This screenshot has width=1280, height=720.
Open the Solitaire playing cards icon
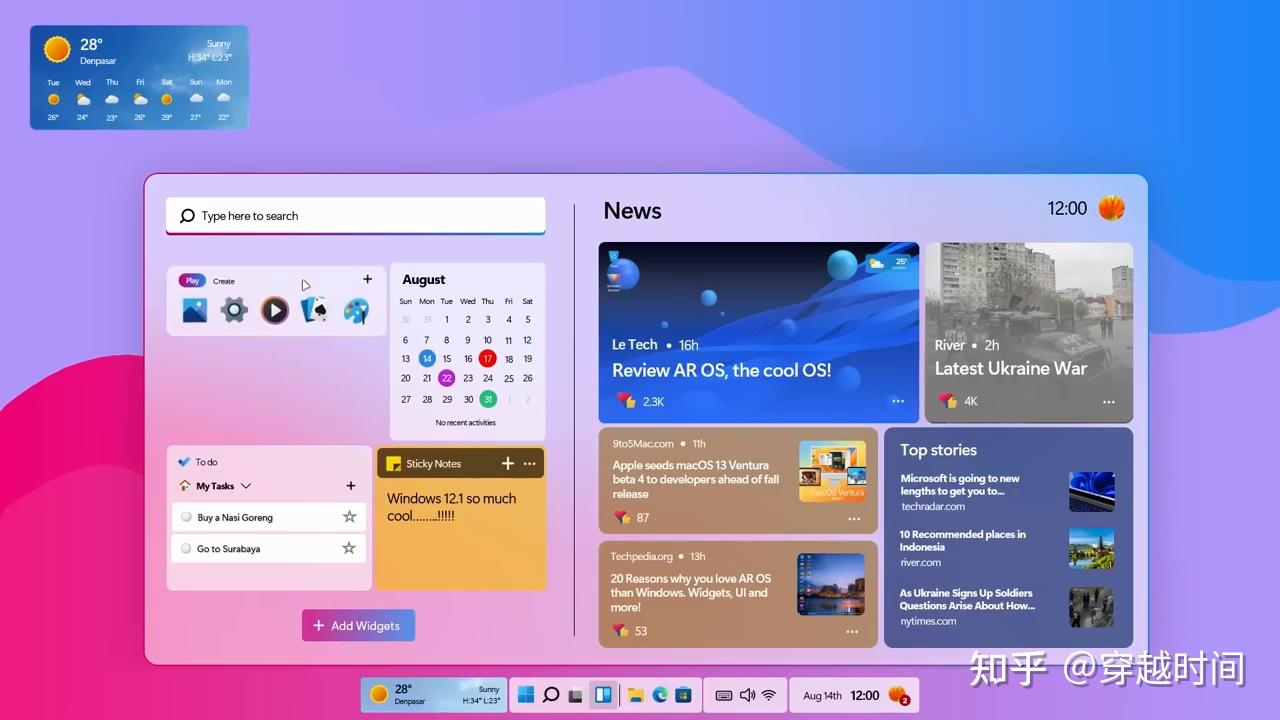[x=314, y=310]
